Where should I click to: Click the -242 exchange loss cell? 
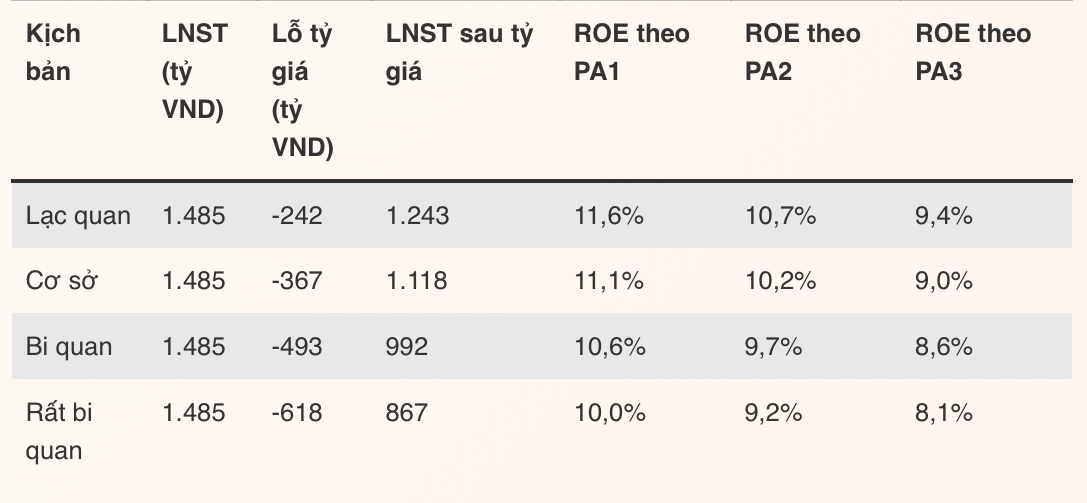[x=297, y=215]
